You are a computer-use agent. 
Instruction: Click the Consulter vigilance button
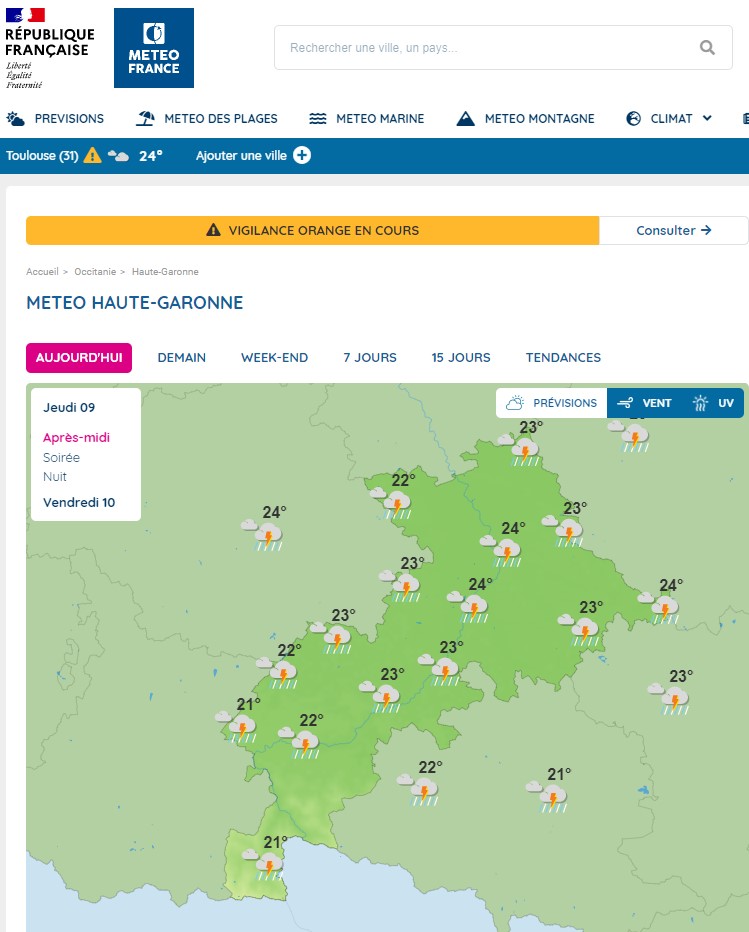coord(673,230)
